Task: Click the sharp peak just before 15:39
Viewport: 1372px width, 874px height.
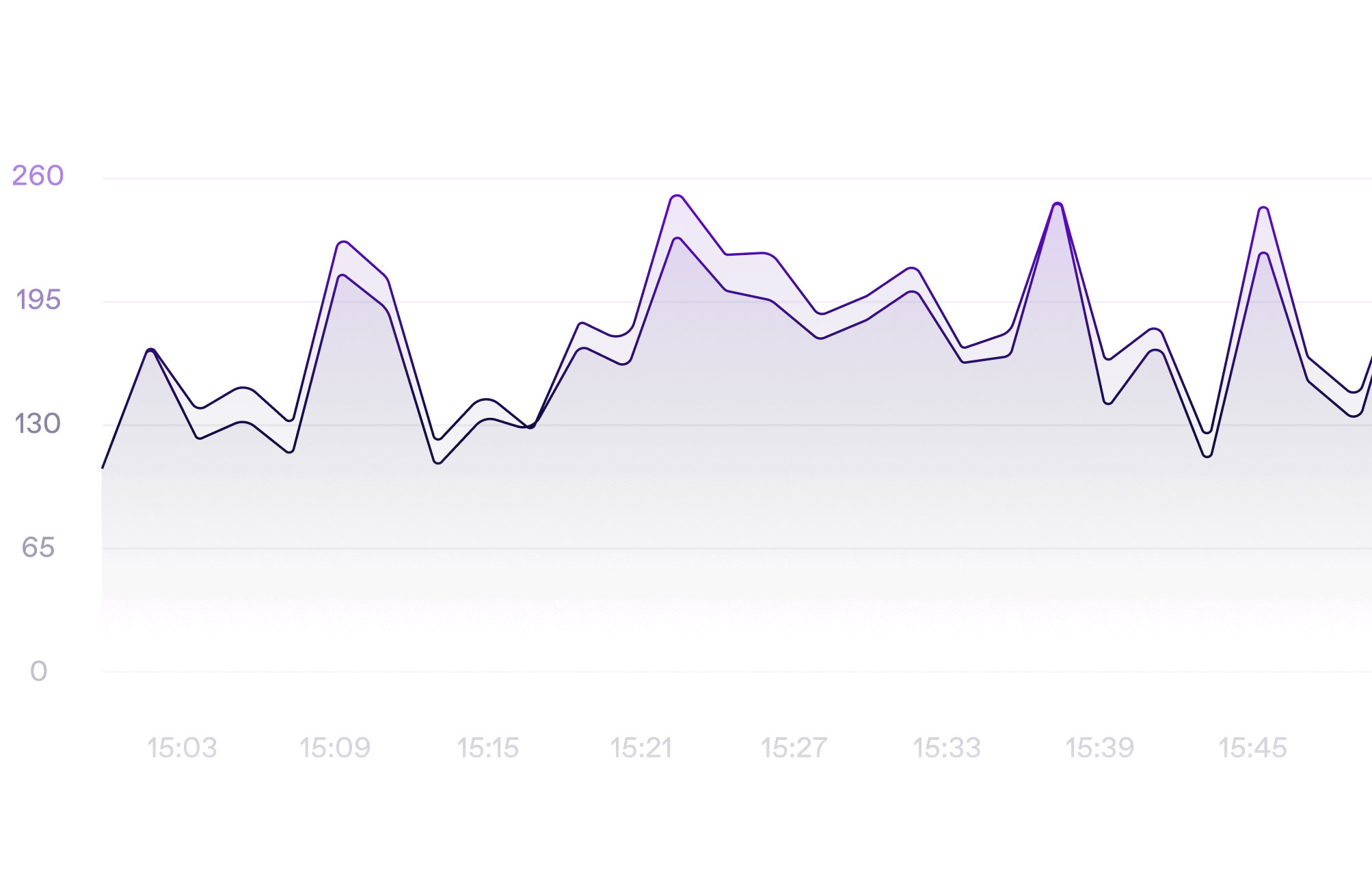Action: tap(1058, 207)
